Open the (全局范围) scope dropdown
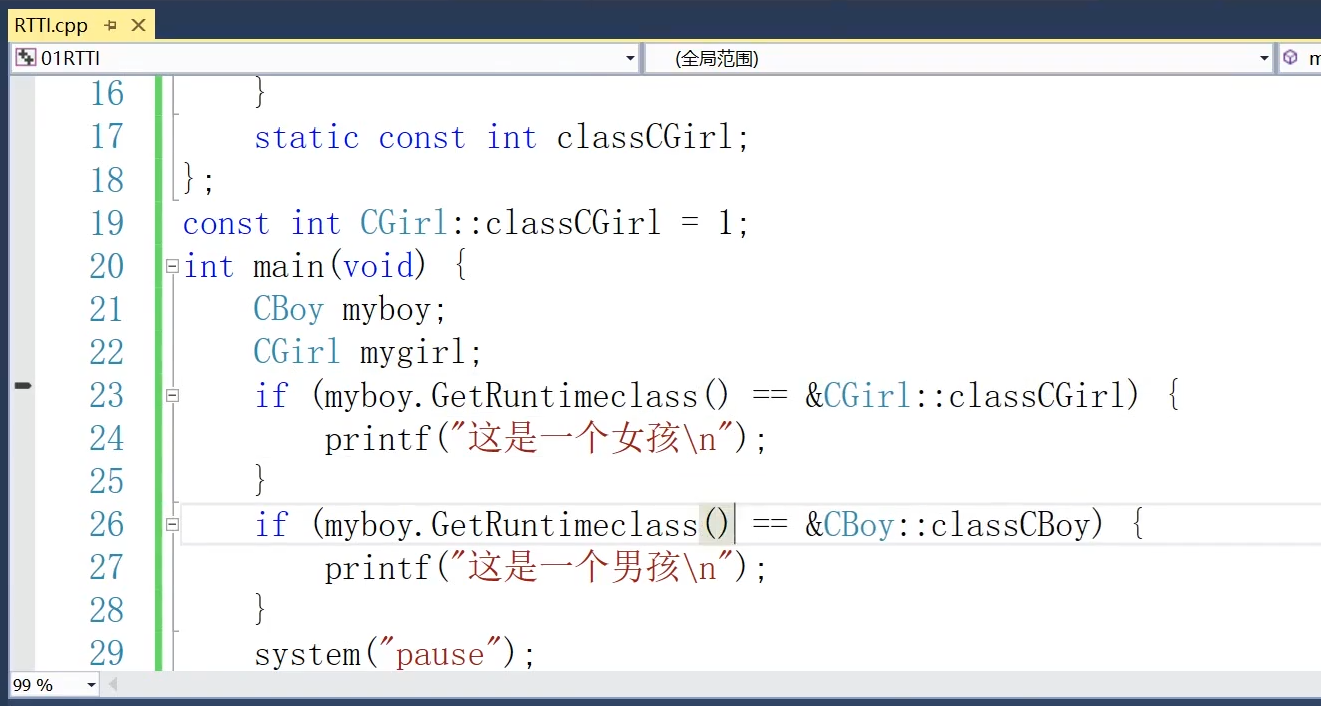Screen dimensions: 1321x706 [1263, 57]
